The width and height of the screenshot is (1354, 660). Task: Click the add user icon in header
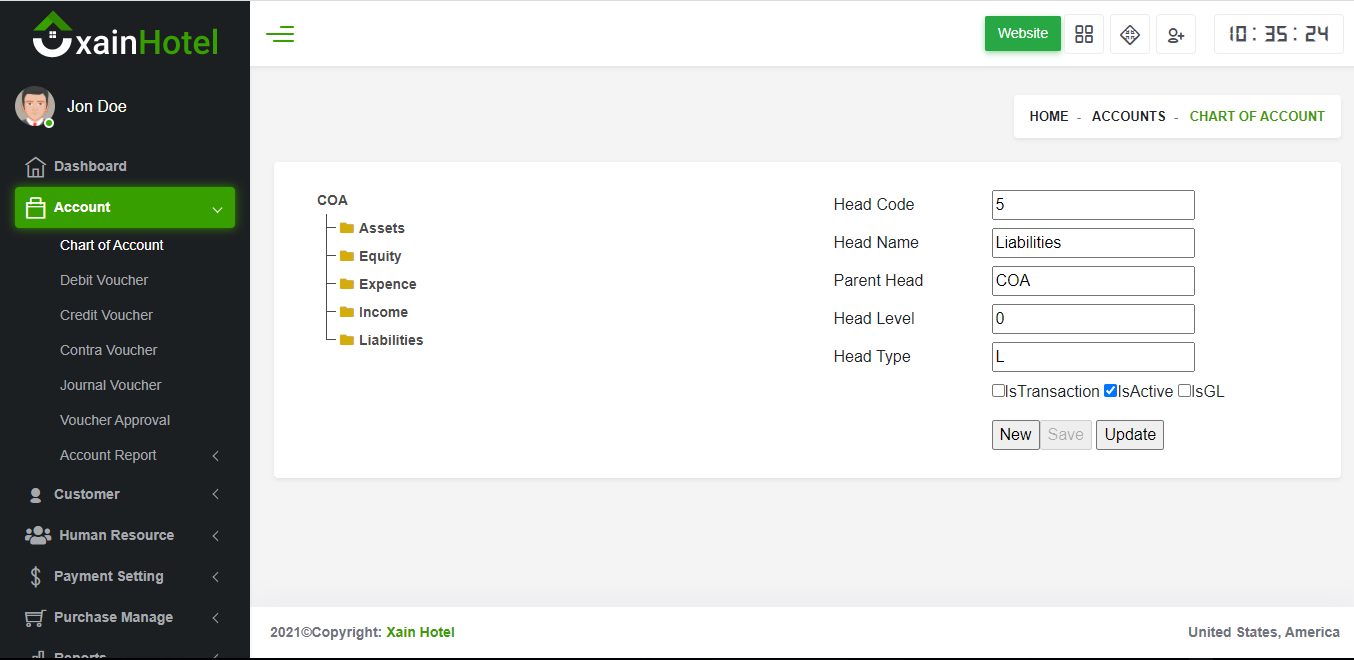[x=1176, y=35]
